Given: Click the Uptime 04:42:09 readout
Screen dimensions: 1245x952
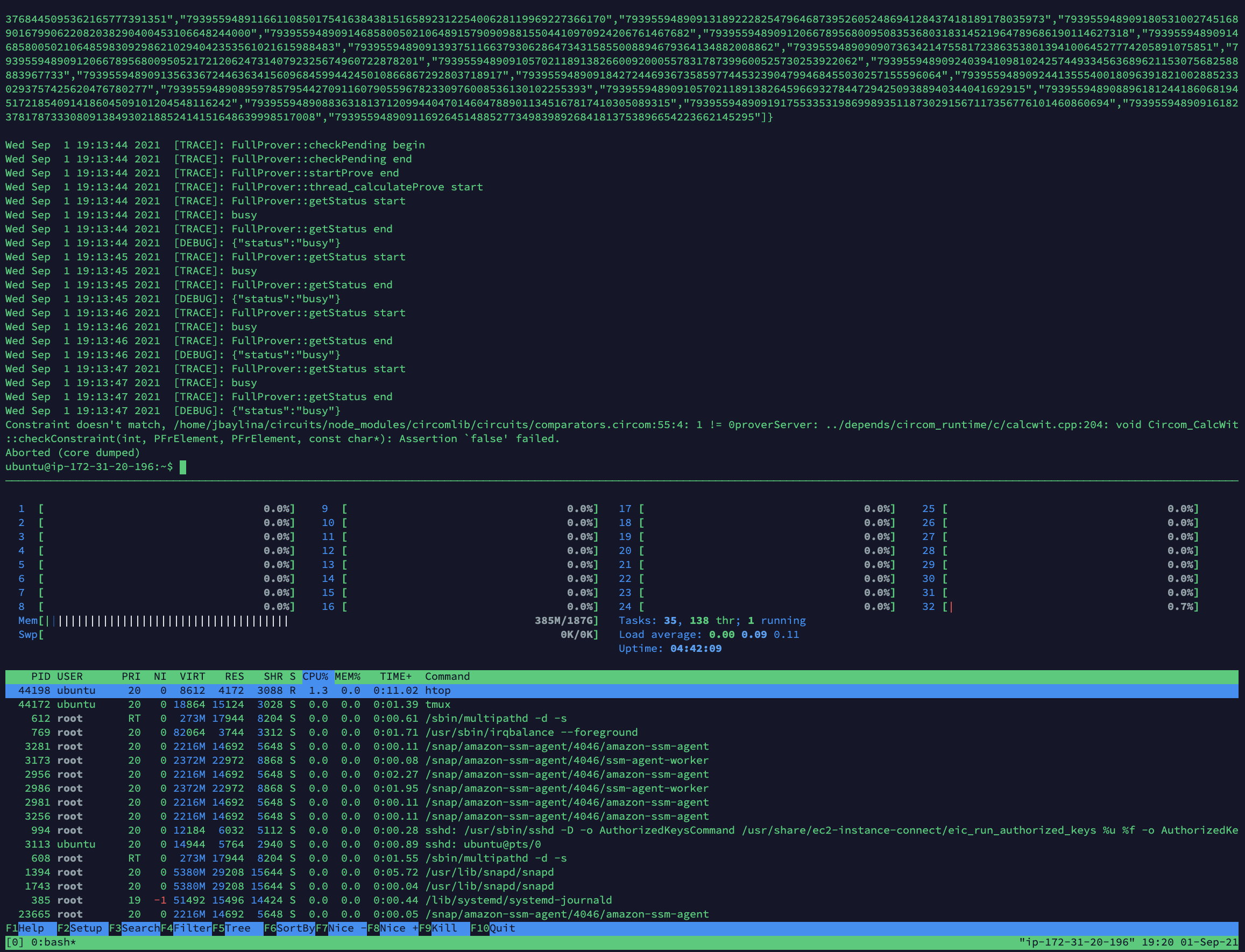Looking at the screenshot, I should pos(670,649).
